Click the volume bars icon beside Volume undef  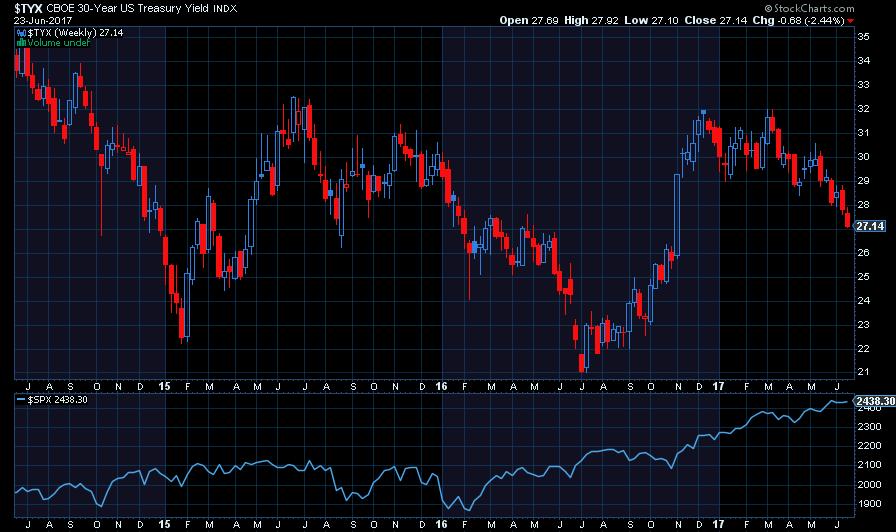[x=22, y=42]
